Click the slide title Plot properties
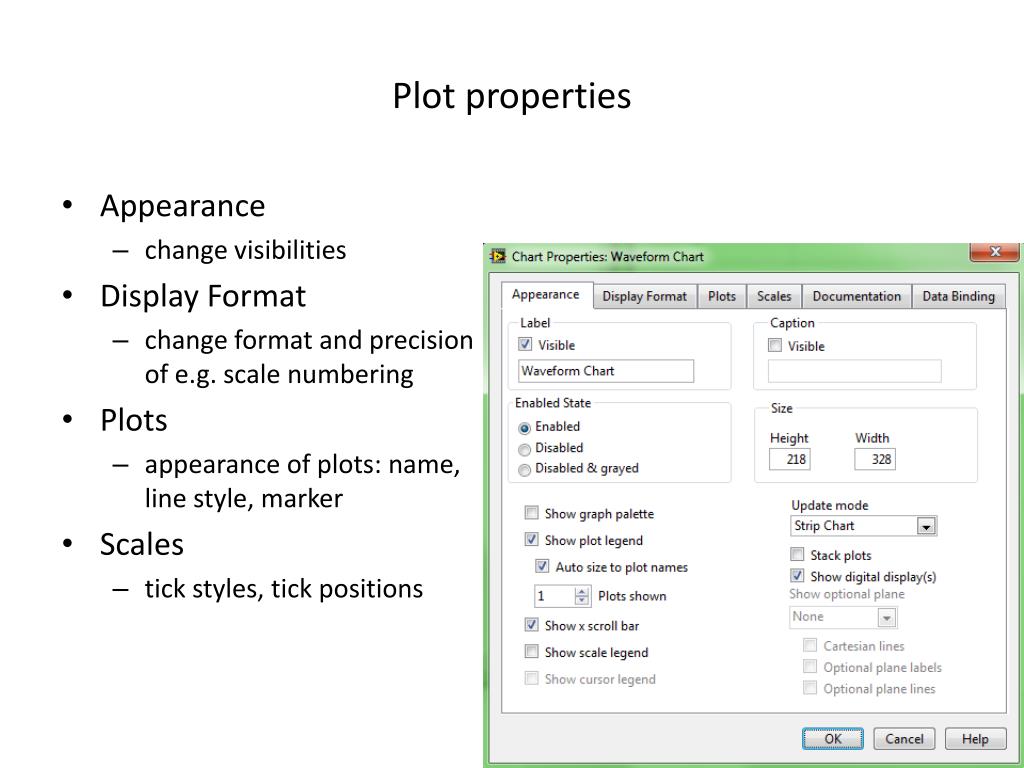 [x=511, y=96]
